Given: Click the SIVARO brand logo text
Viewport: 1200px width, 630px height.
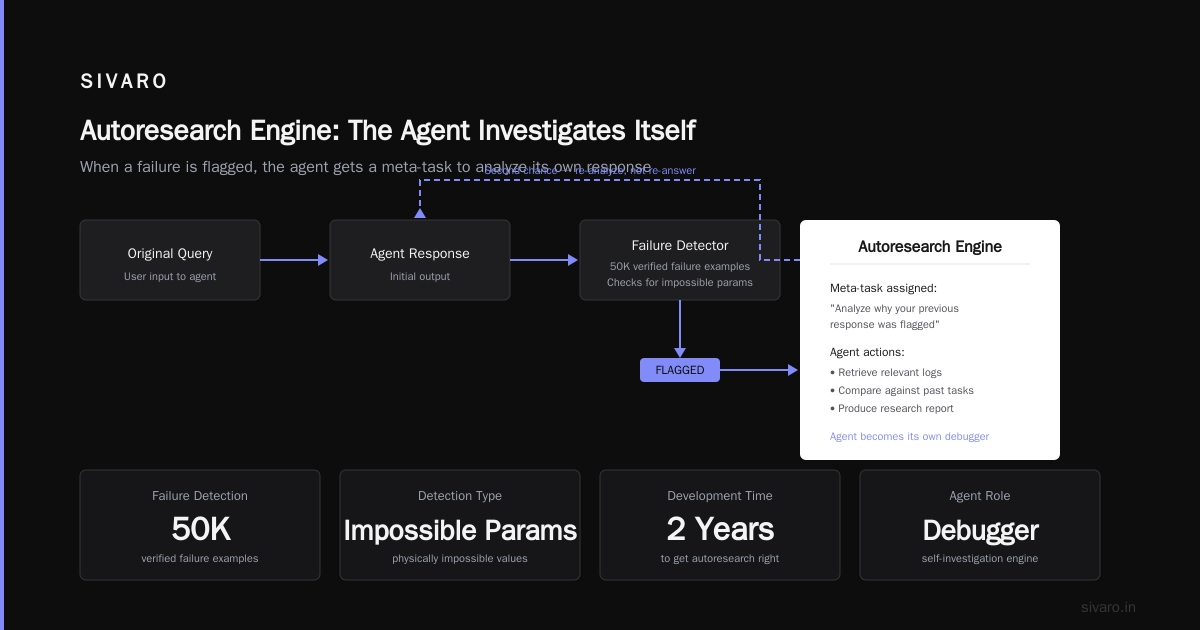Looking at the screenshot, I should [124, 82].
